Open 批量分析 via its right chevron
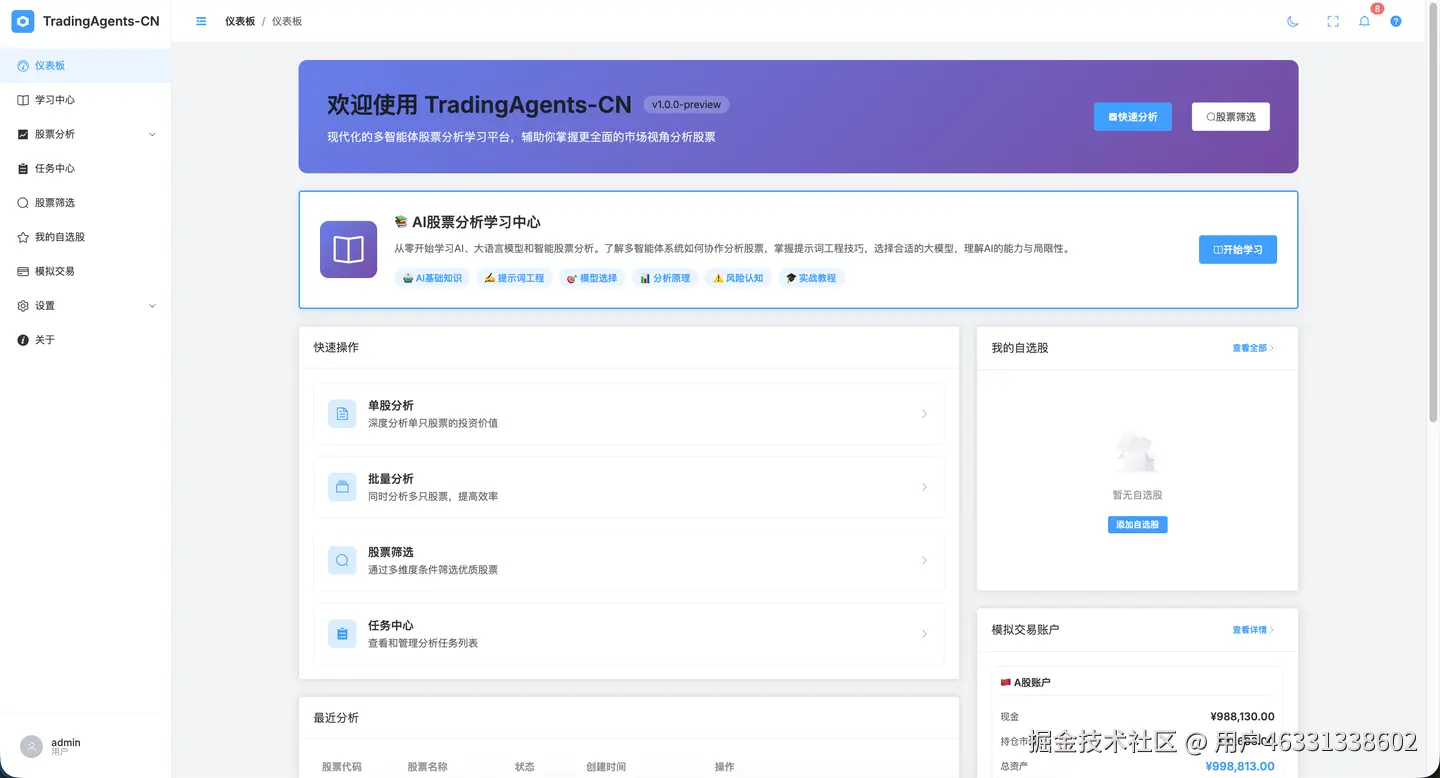Screen dimensions: 1440x778 pos(924,487)
